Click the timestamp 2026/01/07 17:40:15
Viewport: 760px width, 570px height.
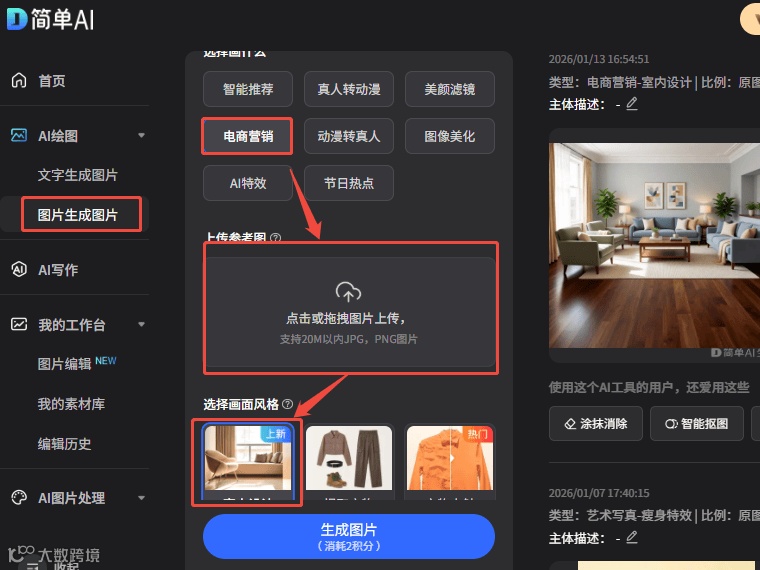599,493
